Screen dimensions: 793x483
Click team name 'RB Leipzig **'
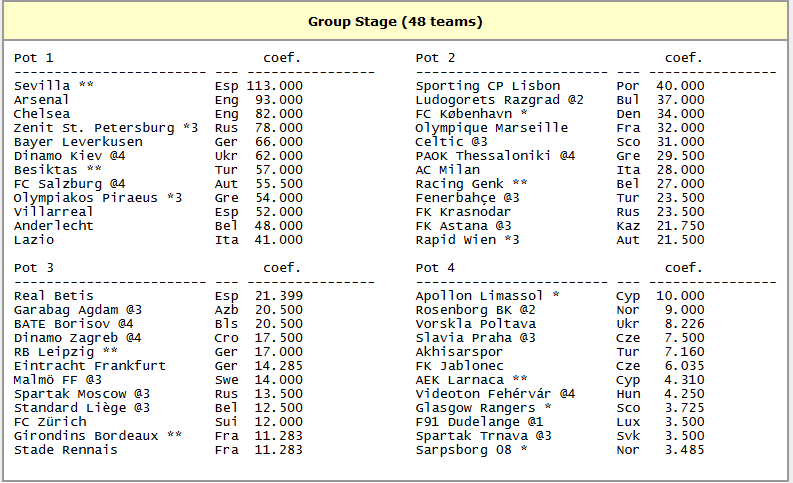[66, 352]
